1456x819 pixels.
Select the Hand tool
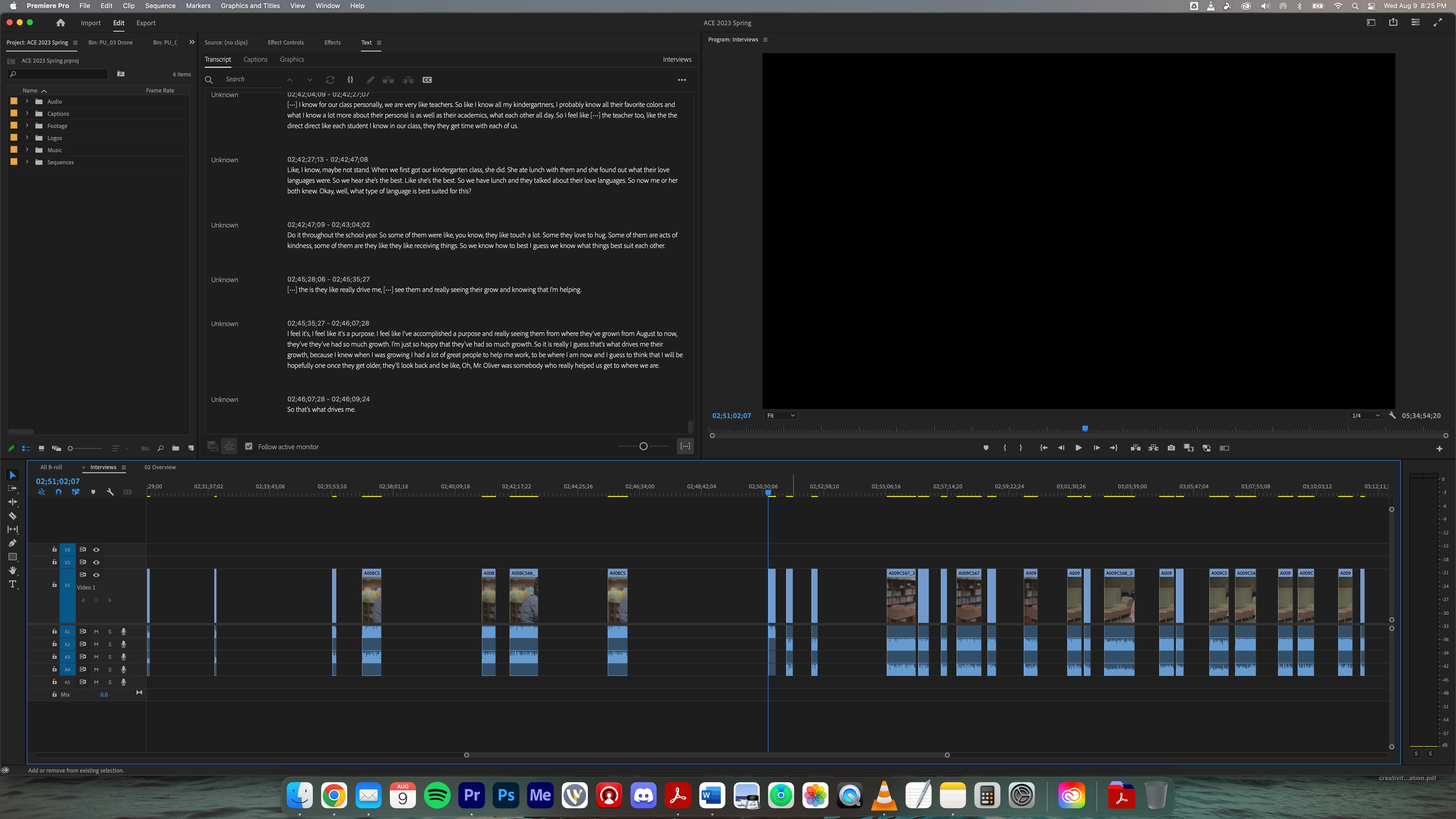coord(12,570)
